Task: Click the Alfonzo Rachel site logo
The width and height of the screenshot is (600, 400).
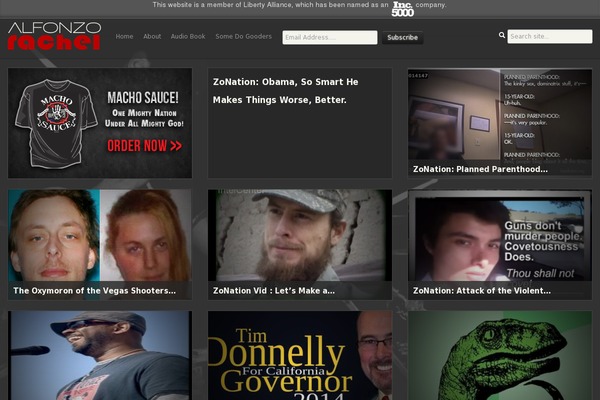Action: [x=54, y=36]
